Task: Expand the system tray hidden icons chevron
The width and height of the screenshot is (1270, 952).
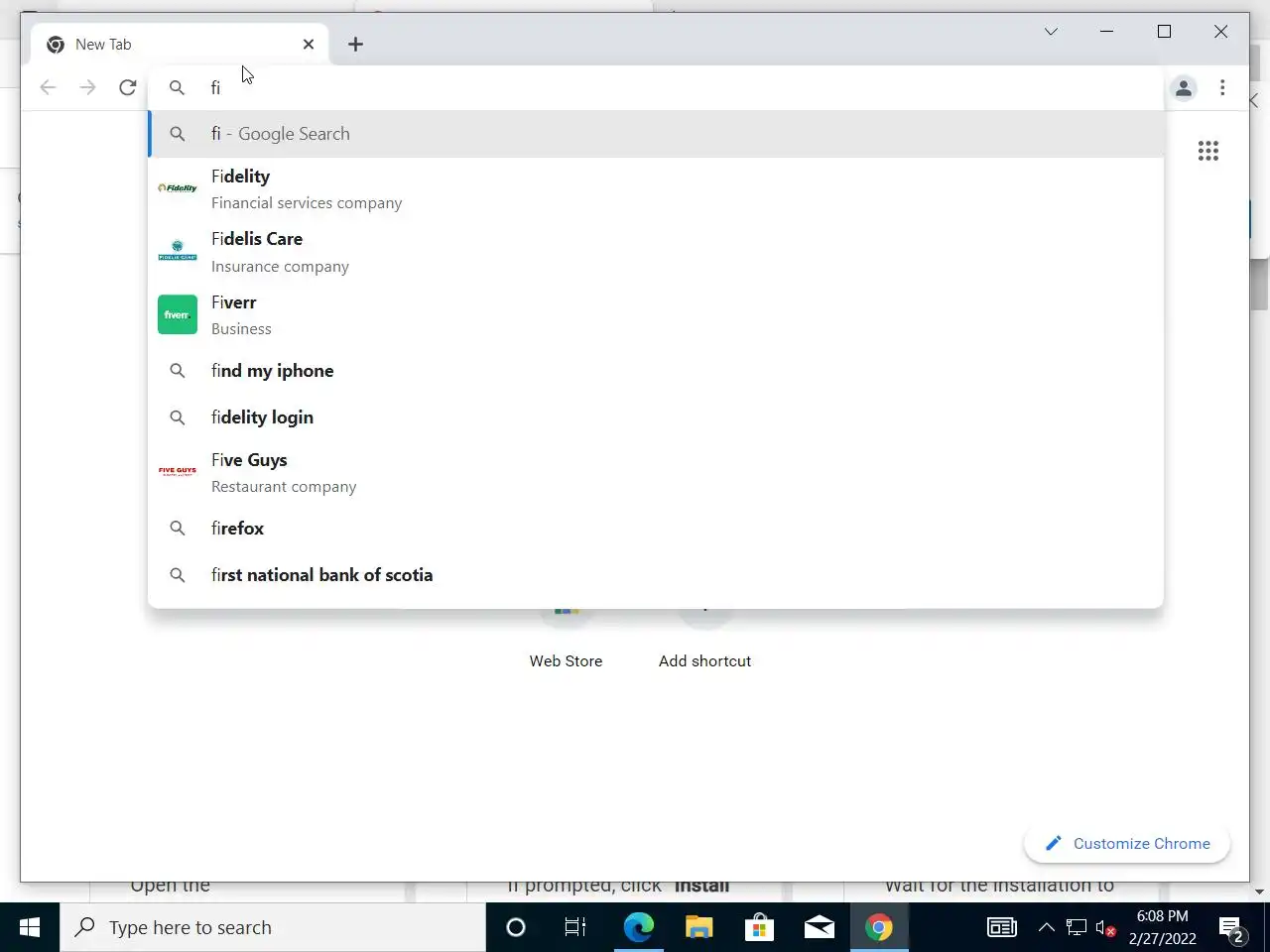Action: [1046, 927]
